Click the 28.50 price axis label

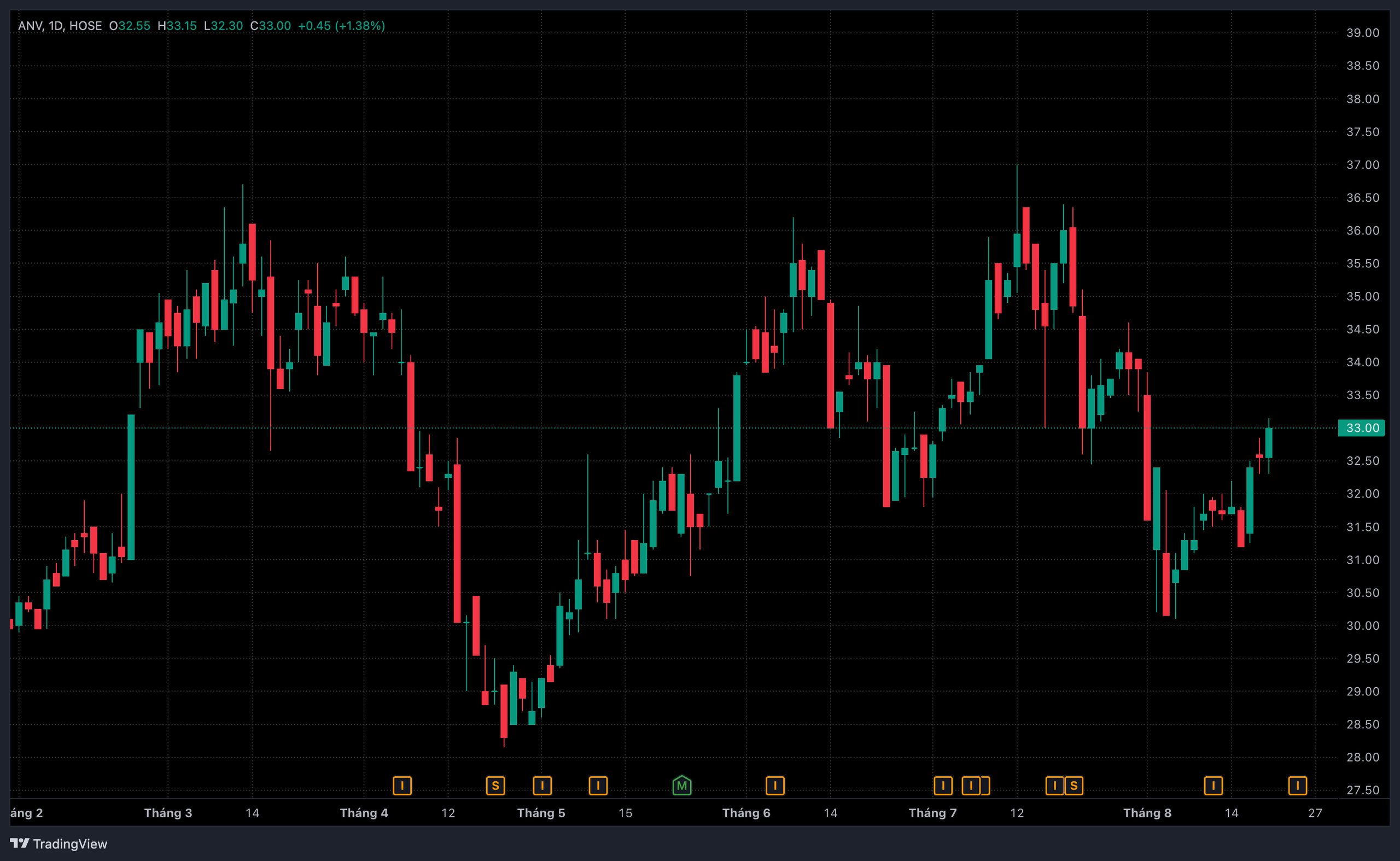click(1363, 724)
